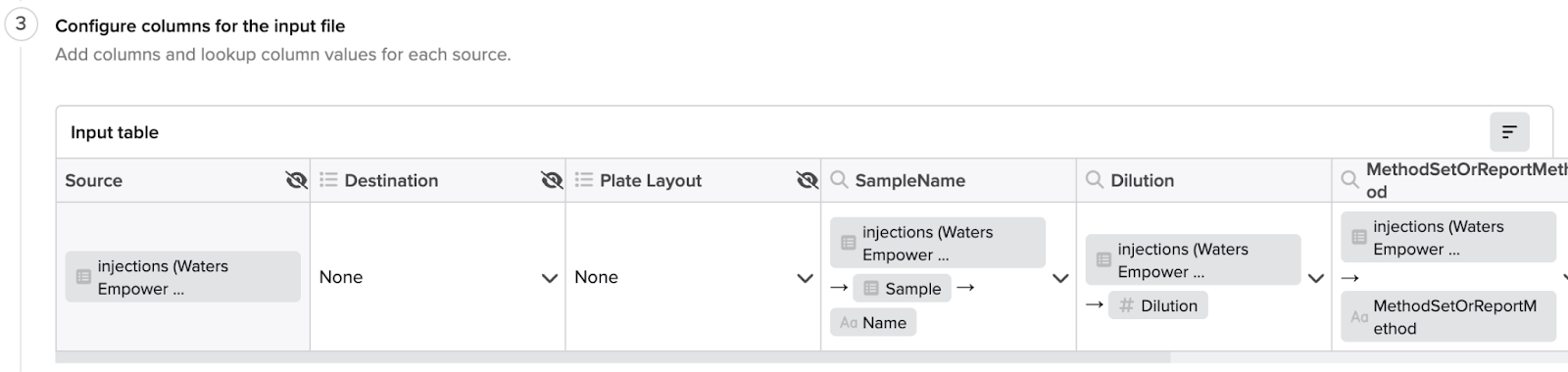
Task: Click the MethodSetOrReportMethod lookup magnifier icon
Action: tap(1349, 180)
